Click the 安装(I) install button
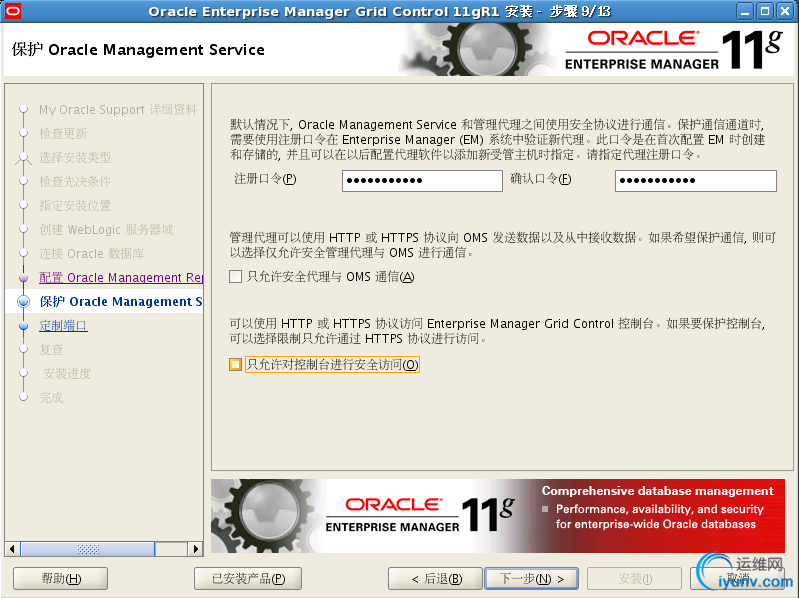Viewport: 799px width, 598px height. [x=634, y=579]
